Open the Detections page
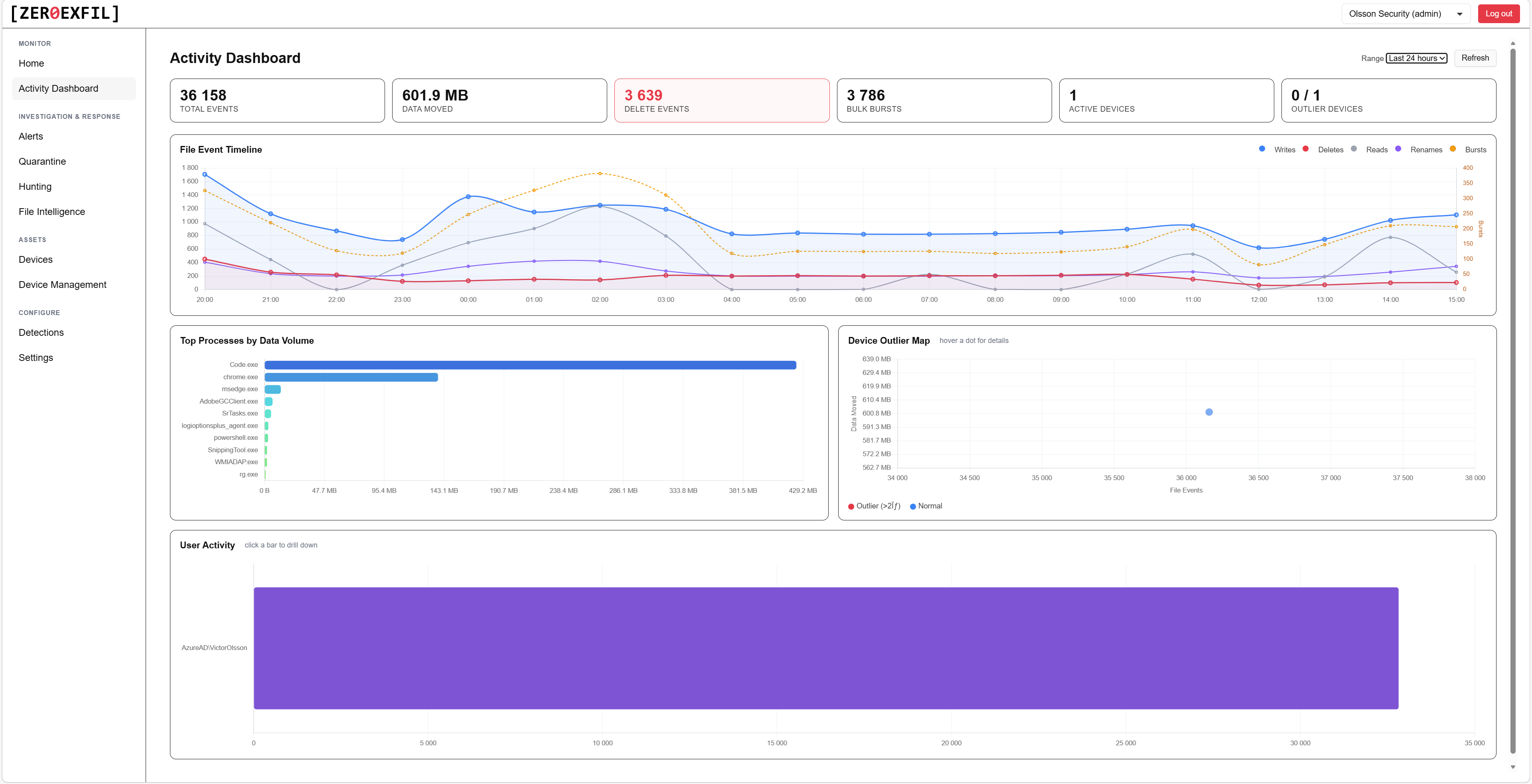1532x784 pixels. [41, 332]
